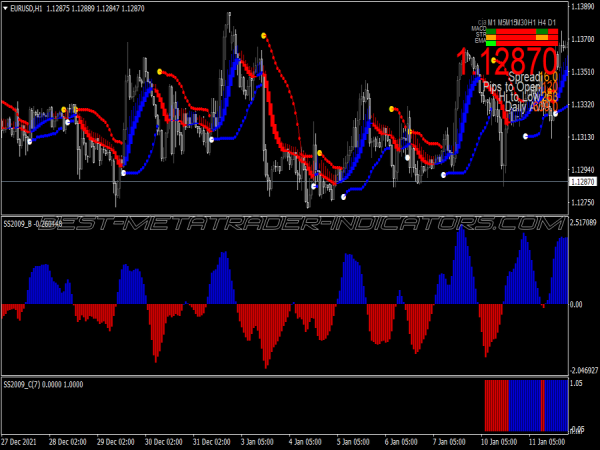The image size is (600, 450).
Task: Click the 27 Dec 2021 date label
Action: click(19, 442)
